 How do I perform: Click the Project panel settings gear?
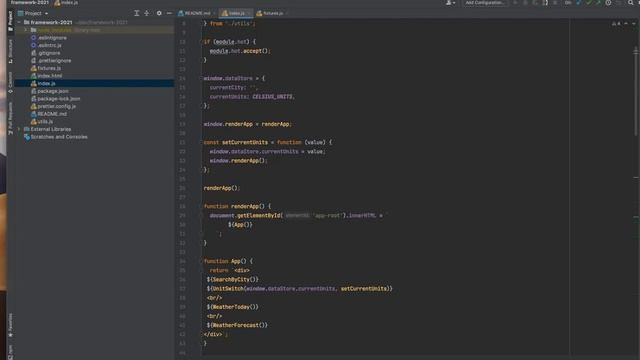[159, 13]
